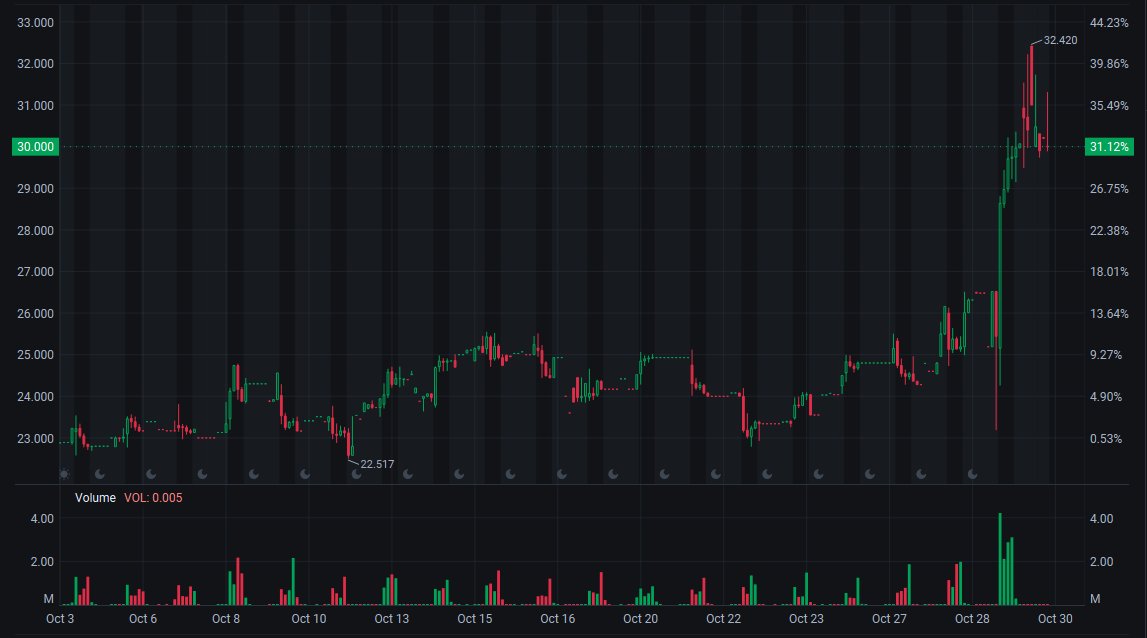This screenshot has height=638, width=1147.
Task: Select the night session moon icon under Oct 10
Action: (307, 474)
